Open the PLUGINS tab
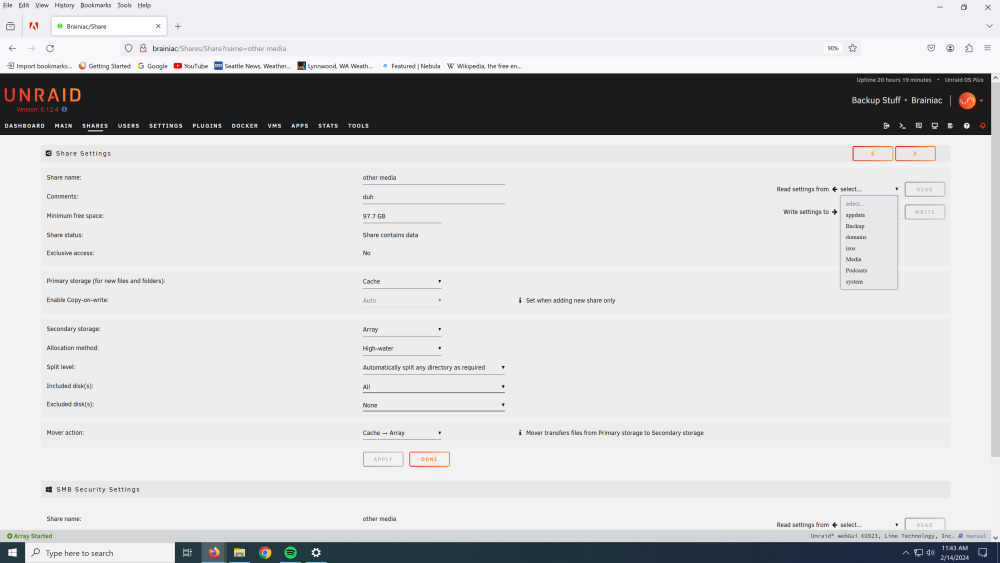Image resolution: width=1000 pixels, height=563 pixels. [x=207, y=126]
